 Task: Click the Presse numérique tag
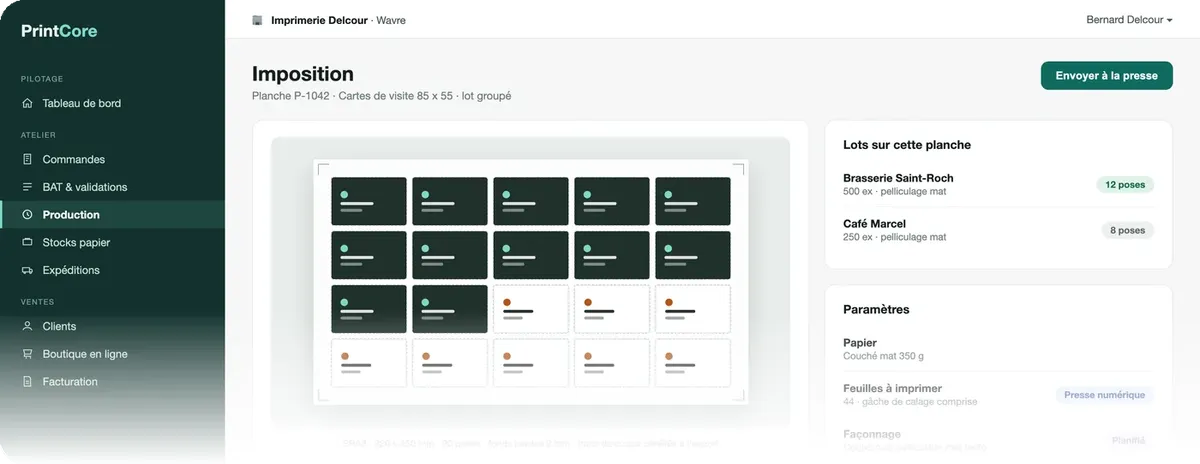(1104, 395)
